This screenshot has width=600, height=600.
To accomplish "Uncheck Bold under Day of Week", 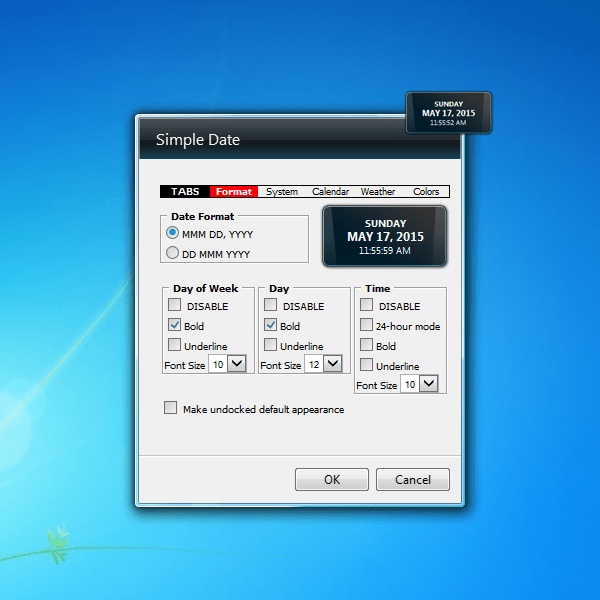I will (174, 325).
